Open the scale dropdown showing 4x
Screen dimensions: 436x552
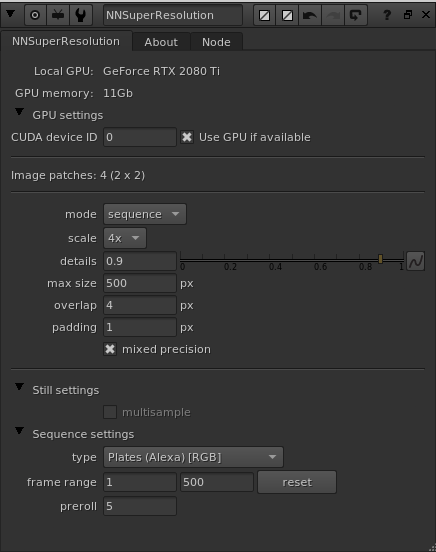[x=125, y=238]
